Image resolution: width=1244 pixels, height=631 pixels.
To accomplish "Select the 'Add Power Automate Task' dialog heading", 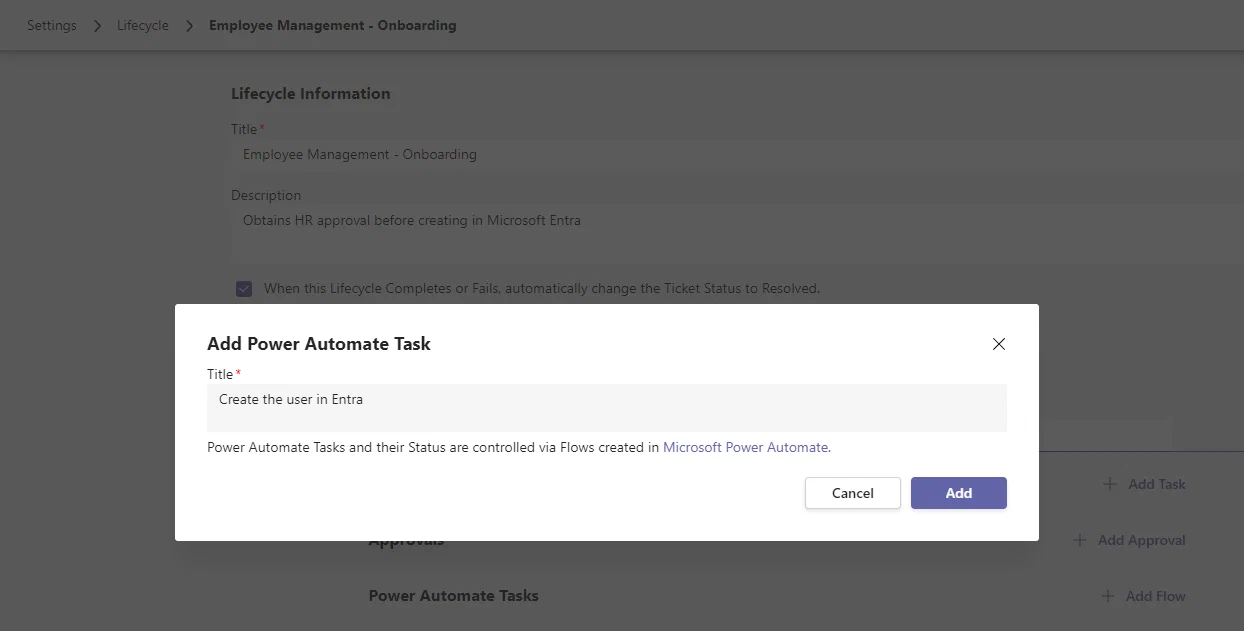I will coord(319,343).
